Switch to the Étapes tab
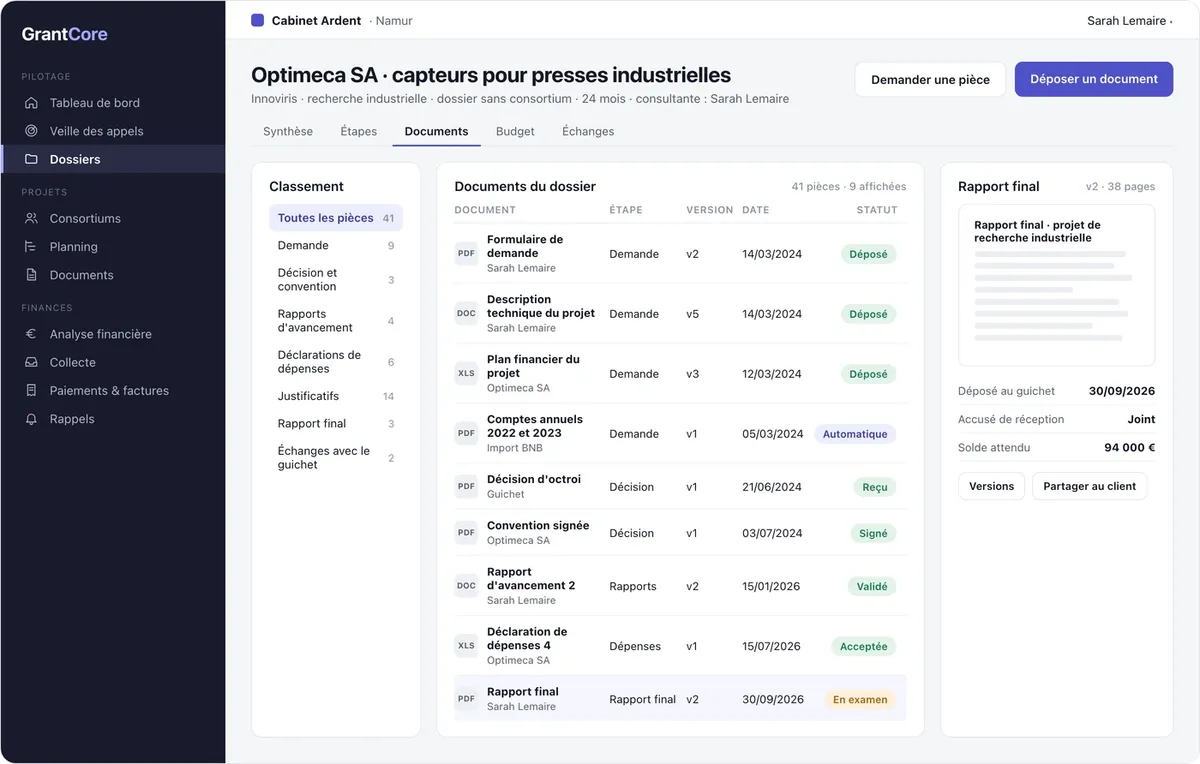1200x764 pixels. coord(359,131)
